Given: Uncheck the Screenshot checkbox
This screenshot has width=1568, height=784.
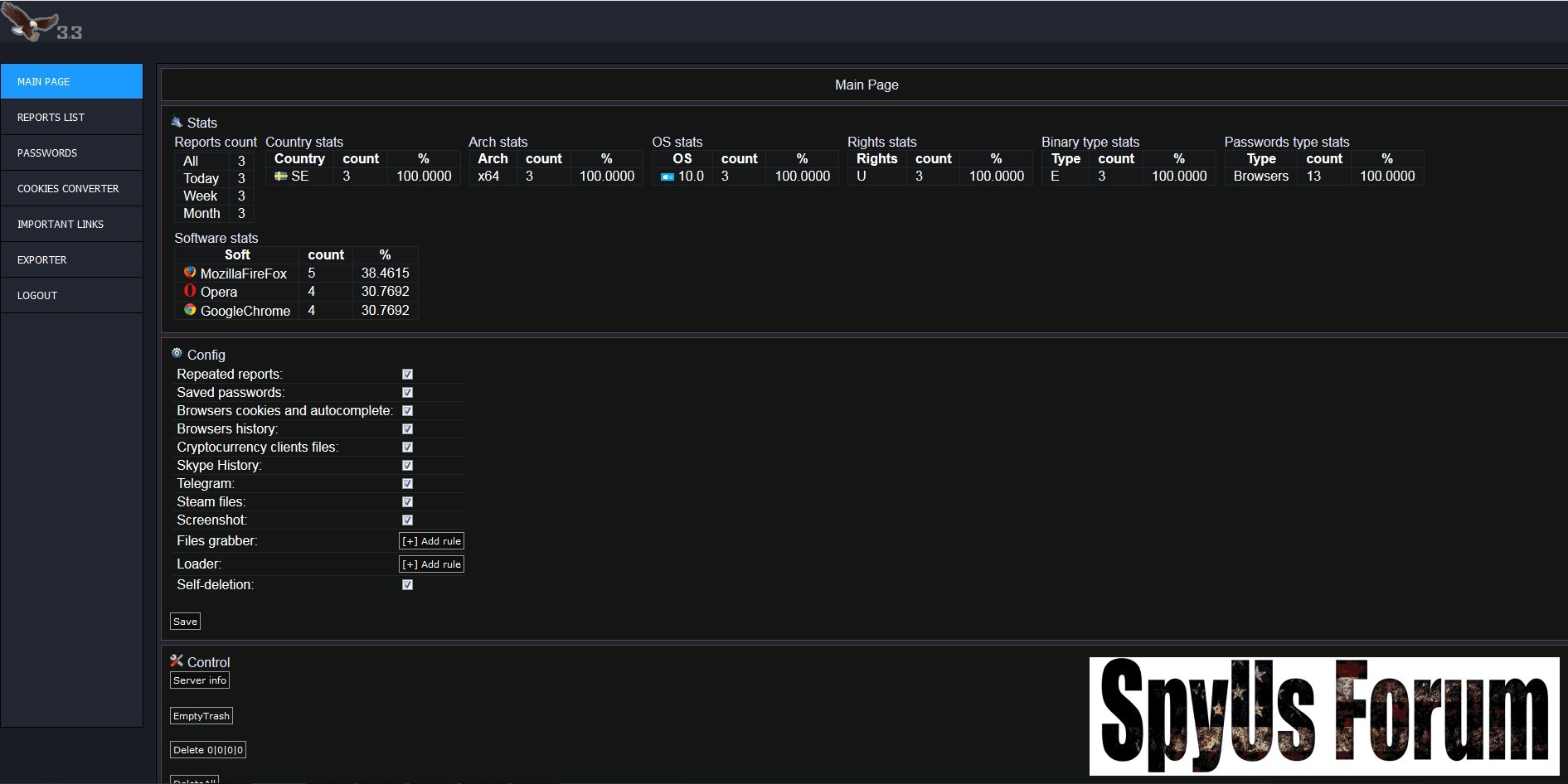Looking at the screenshot, I should pos(407,520).
